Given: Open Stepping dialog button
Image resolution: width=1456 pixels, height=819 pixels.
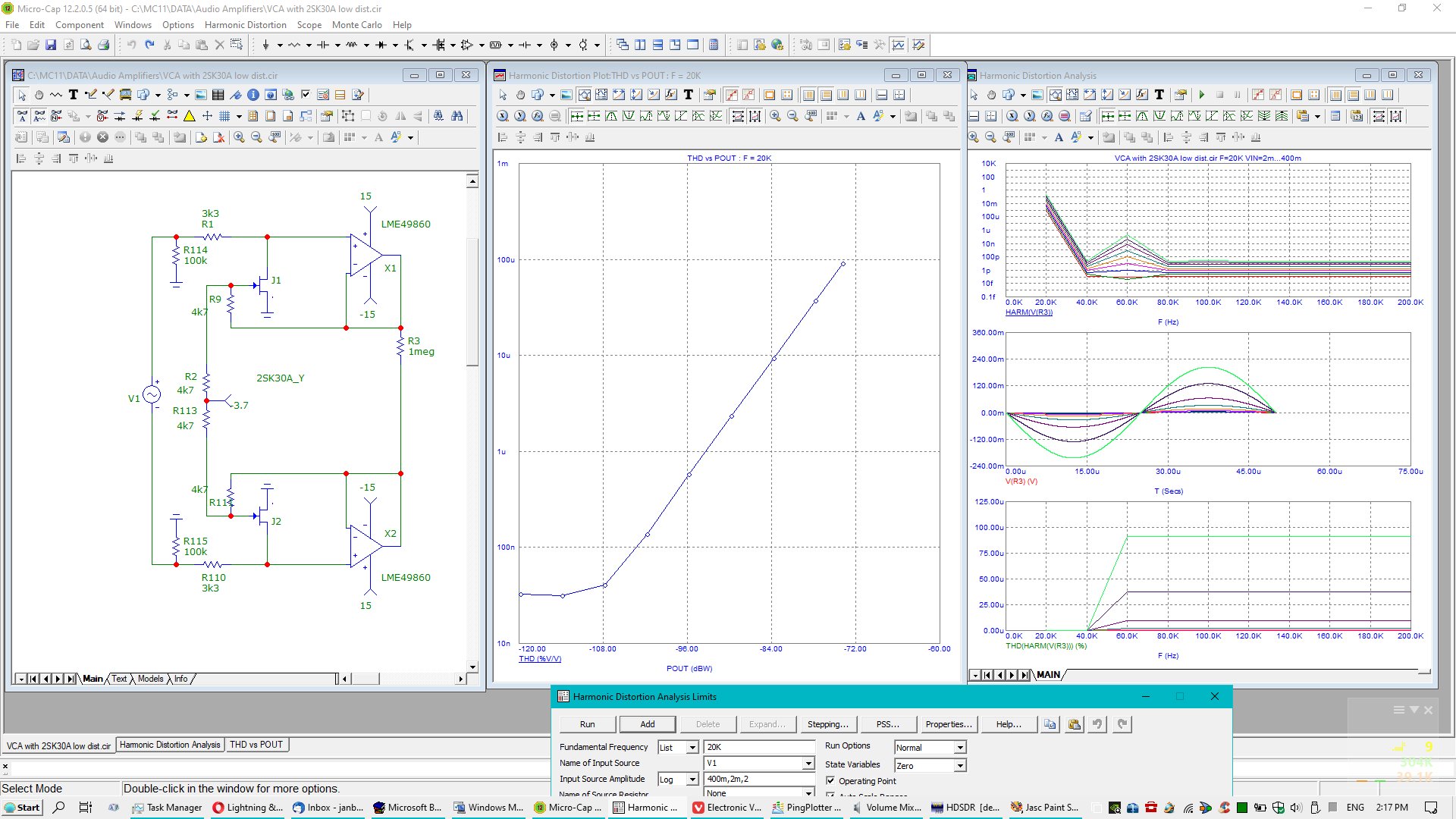Looking at the screenshot, I should [x=827, y=724].
